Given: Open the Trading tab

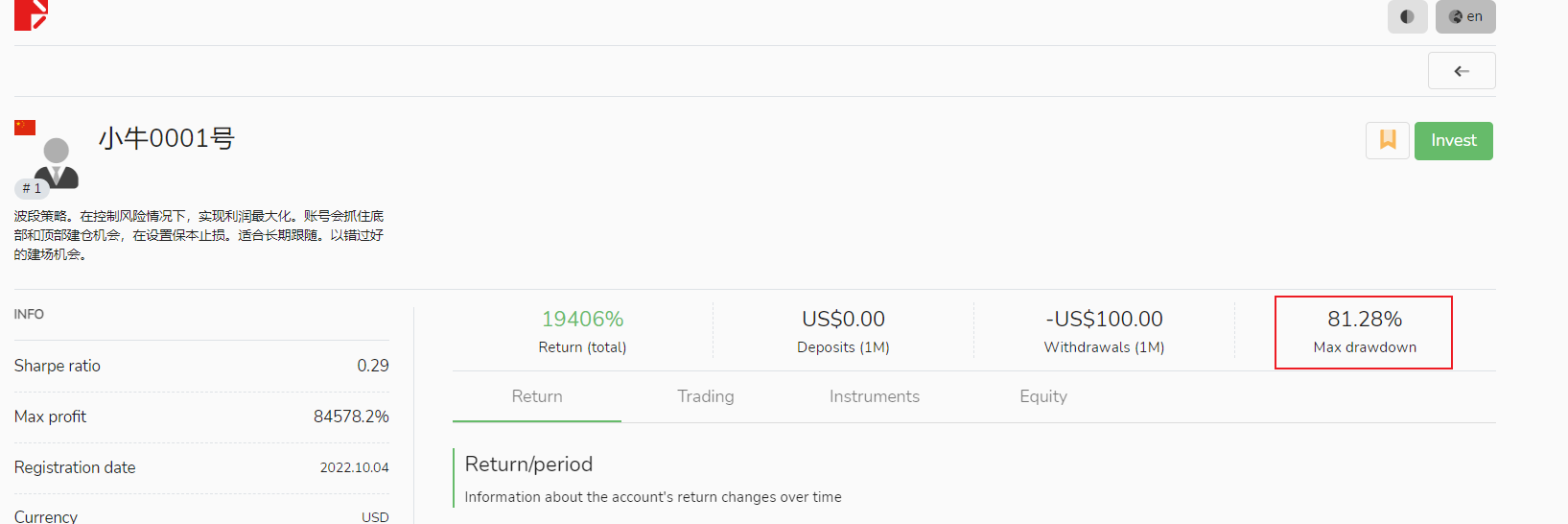Looking at the screenshot, I should (x=706, y=396).
